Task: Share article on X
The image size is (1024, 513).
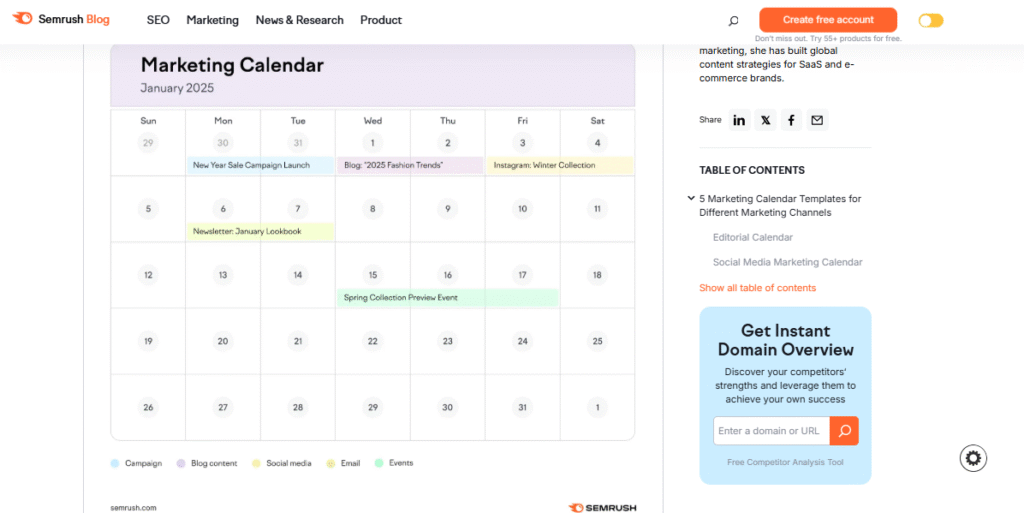Action: coord(765,120)
